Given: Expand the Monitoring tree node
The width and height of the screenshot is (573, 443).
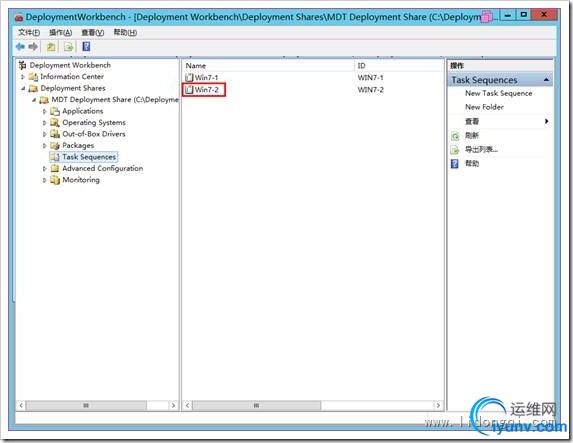Looking at the screenshot, I should pyautogui.click(x=45, y=180).
